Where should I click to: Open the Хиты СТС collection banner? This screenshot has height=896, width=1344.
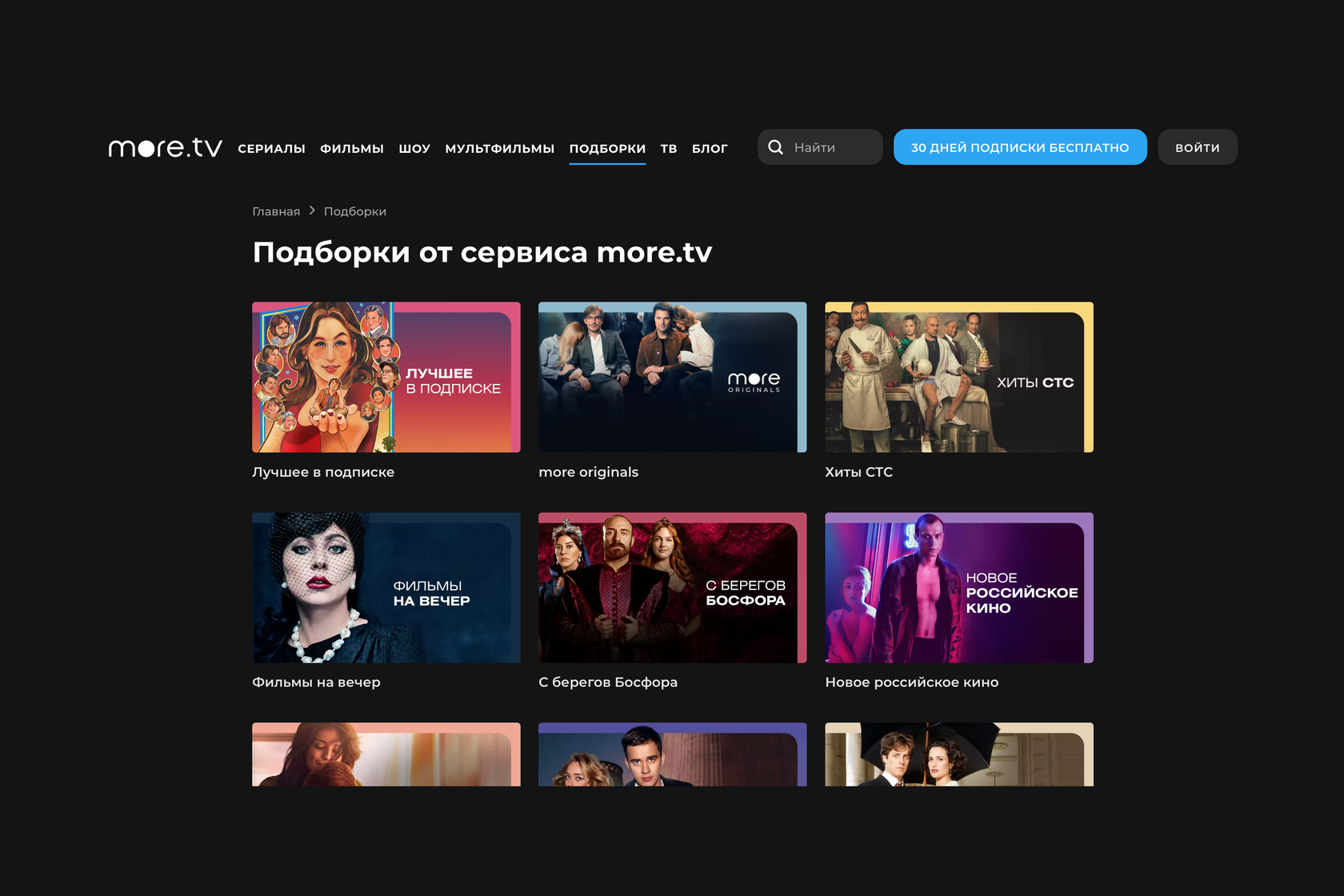(x=959, y=377)
